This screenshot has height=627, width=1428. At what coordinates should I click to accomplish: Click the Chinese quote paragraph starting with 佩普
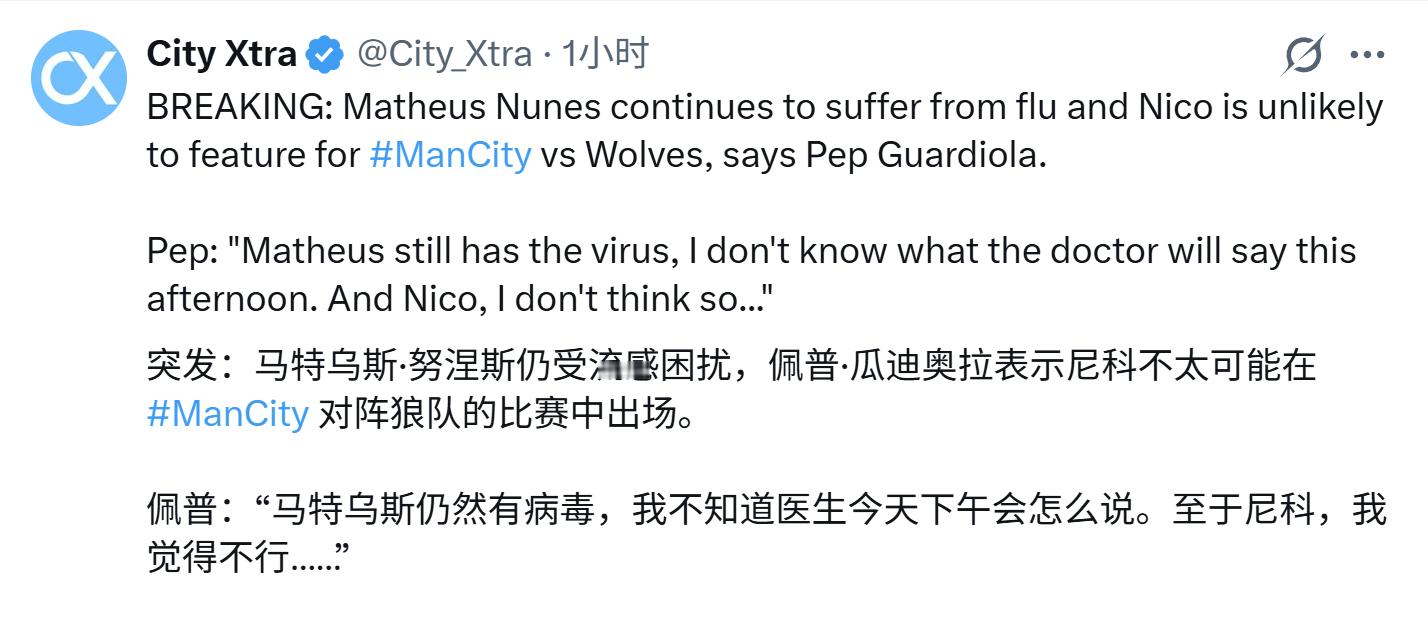tap(700, 520)
